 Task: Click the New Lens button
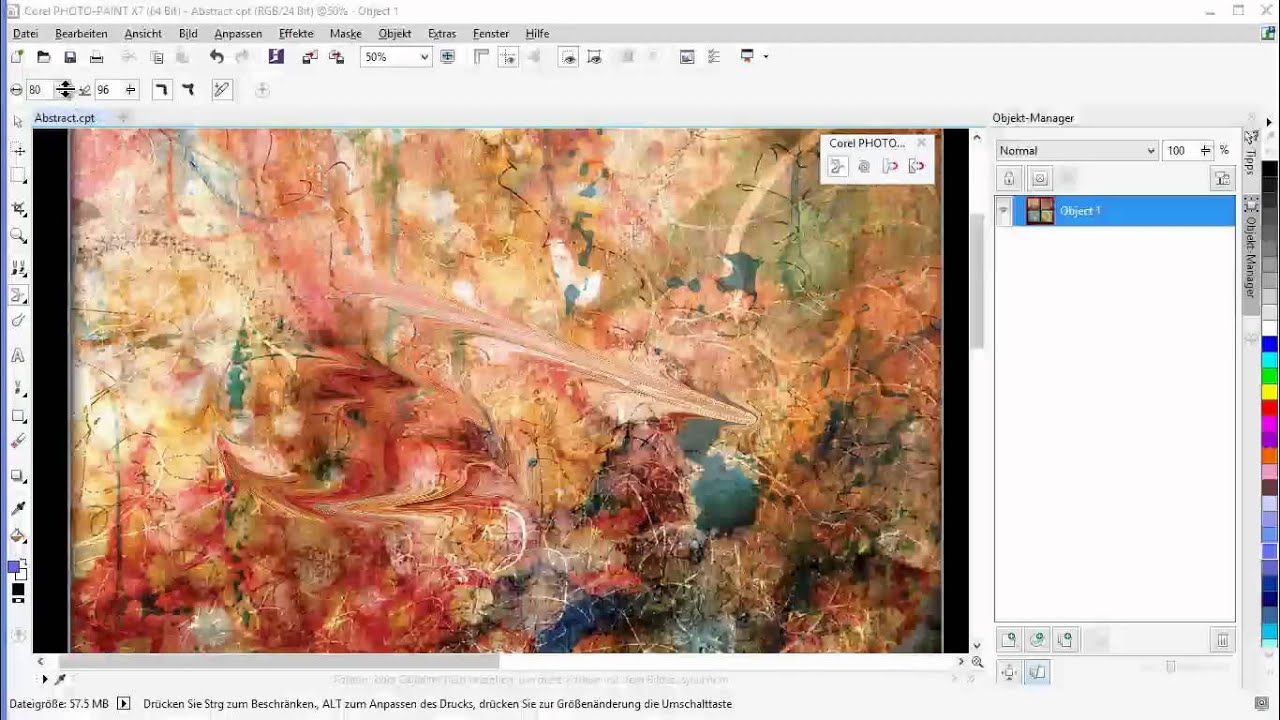tap(1037, 639)
